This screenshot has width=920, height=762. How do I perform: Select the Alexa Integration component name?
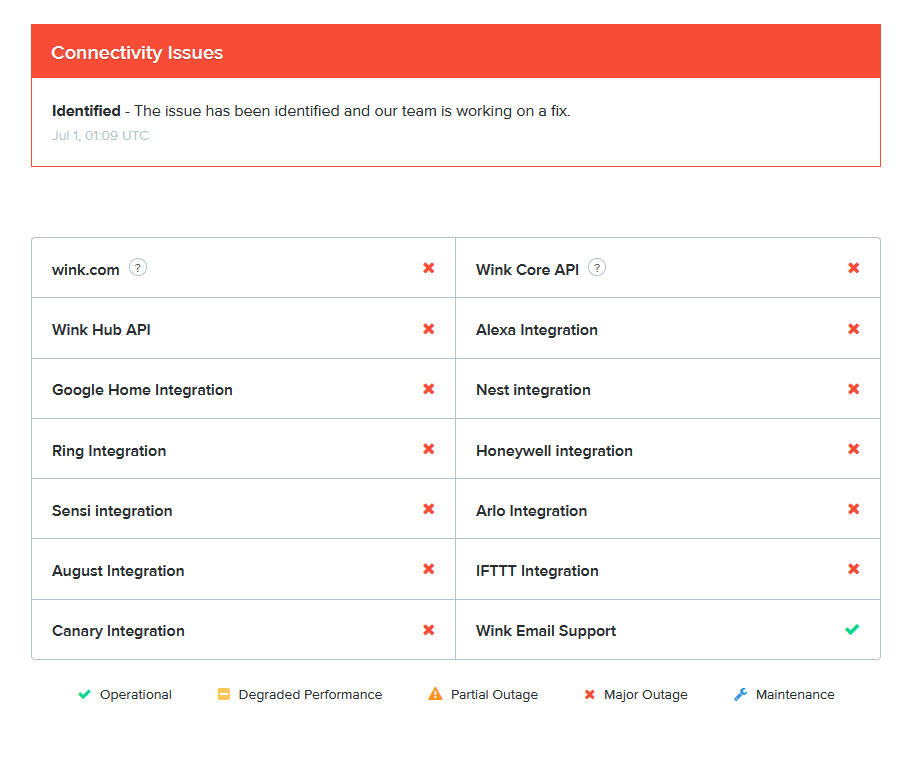coord(537,330)
